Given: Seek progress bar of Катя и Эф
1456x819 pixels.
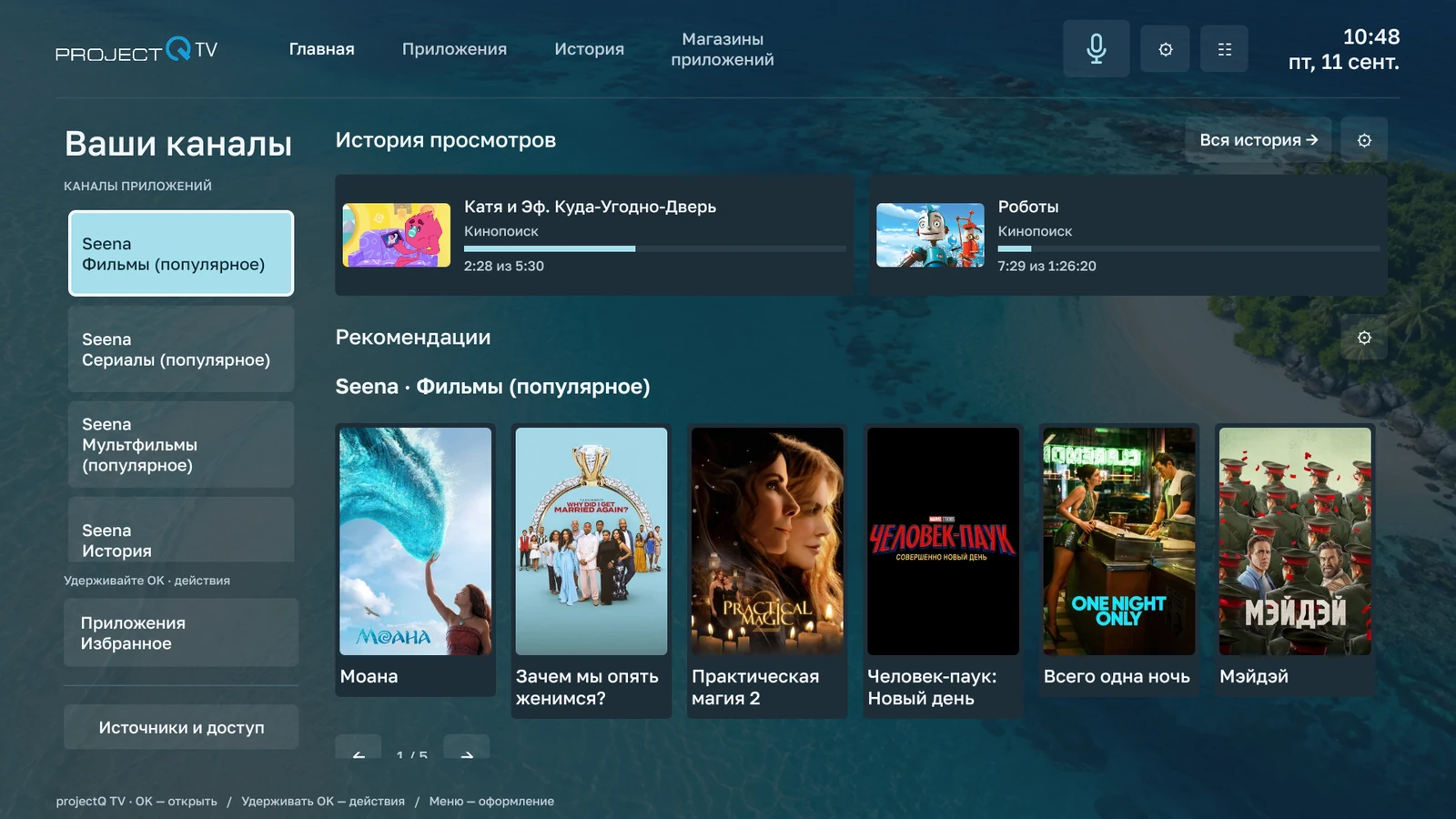Looking at the screenshot, I should coord(655,248).
